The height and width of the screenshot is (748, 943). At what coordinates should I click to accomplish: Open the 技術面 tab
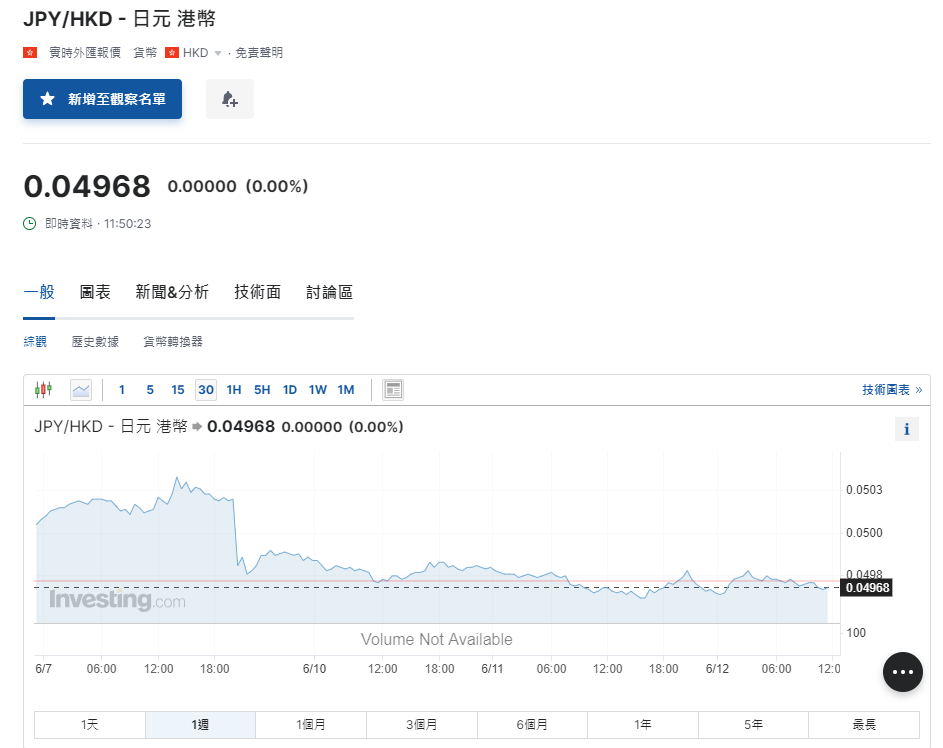pyautogui.click(x=257, y=292)
